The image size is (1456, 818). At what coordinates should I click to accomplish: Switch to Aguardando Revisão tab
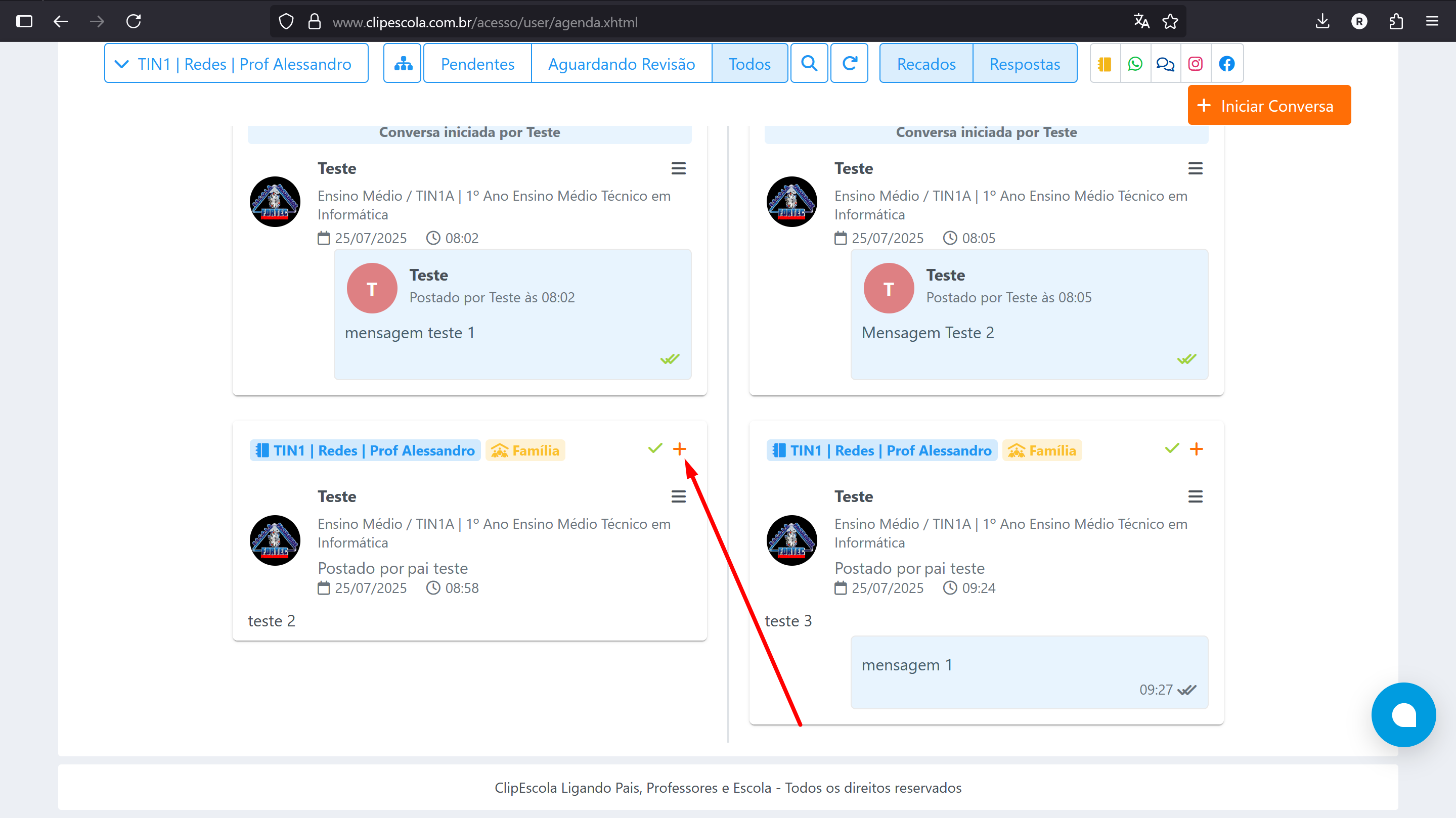(621, 64)
